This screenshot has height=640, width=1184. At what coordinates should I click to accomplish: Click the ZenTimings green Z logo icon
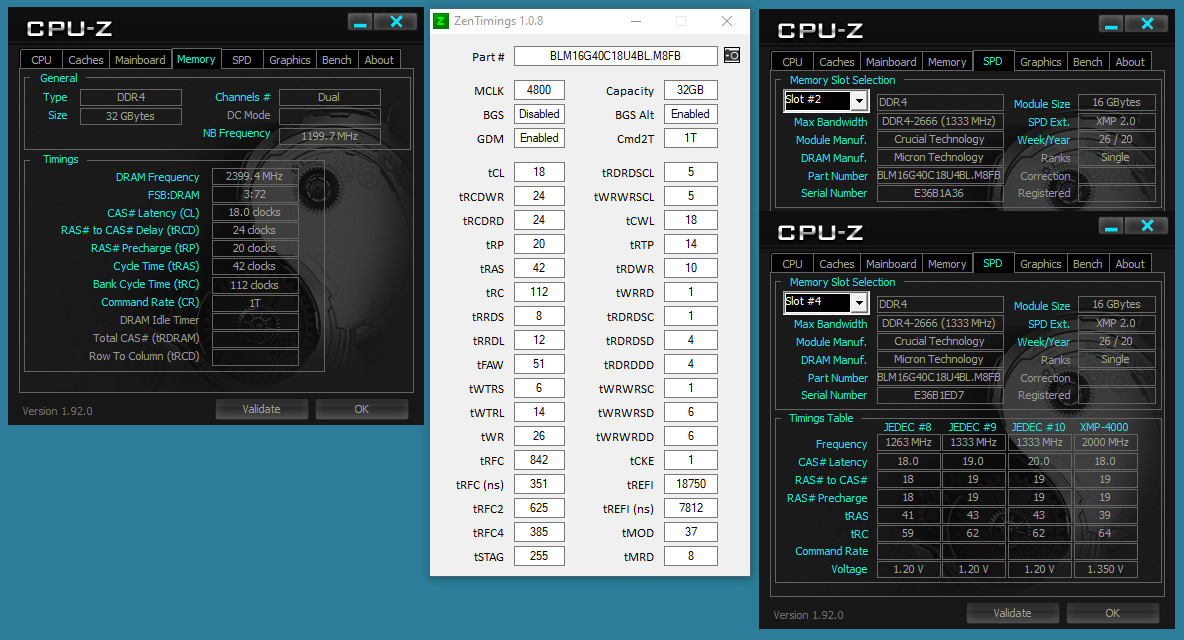(441, 21)
